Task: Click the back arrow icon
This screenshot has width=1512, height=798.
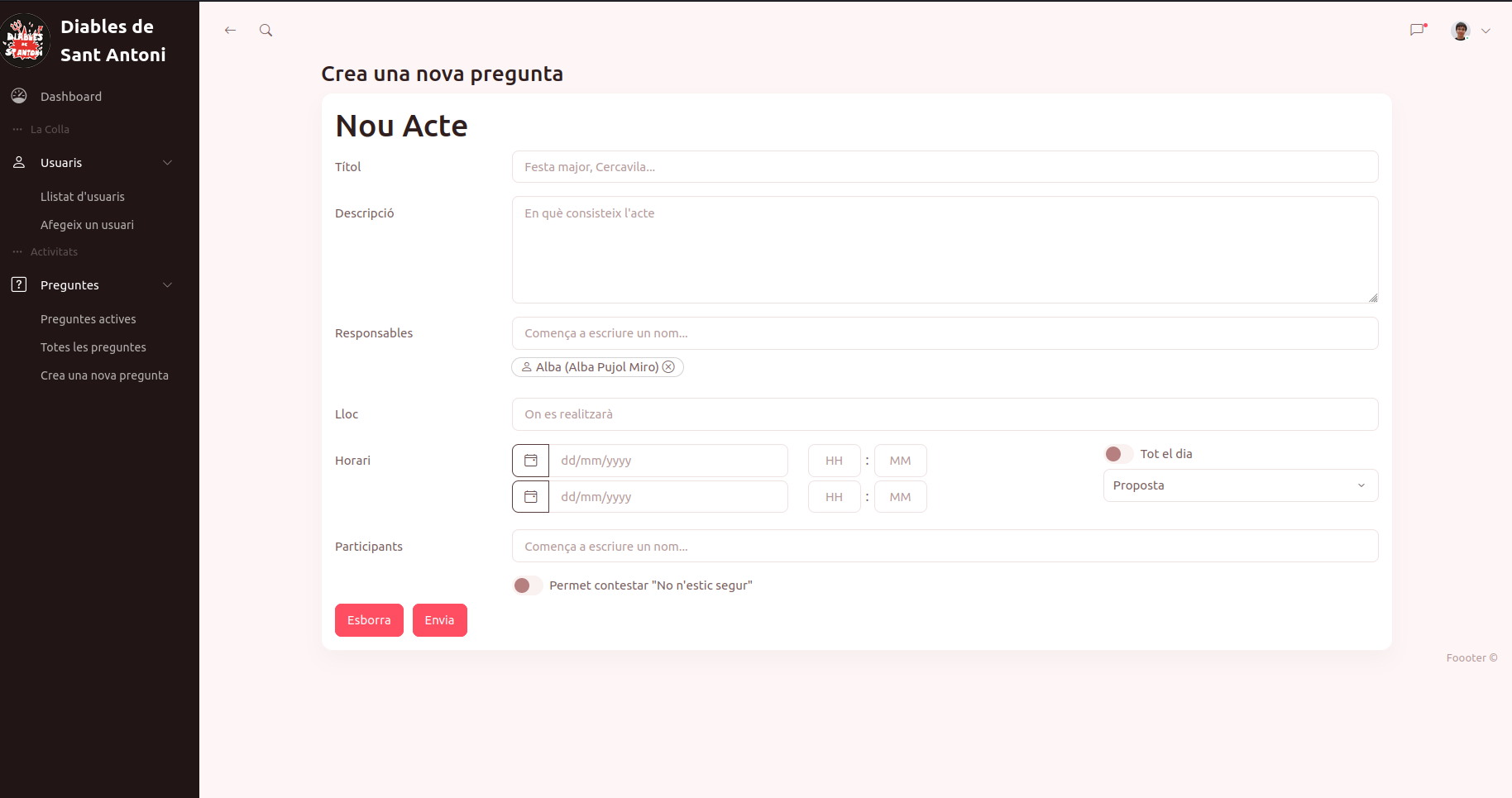Action: coord(230,31)
